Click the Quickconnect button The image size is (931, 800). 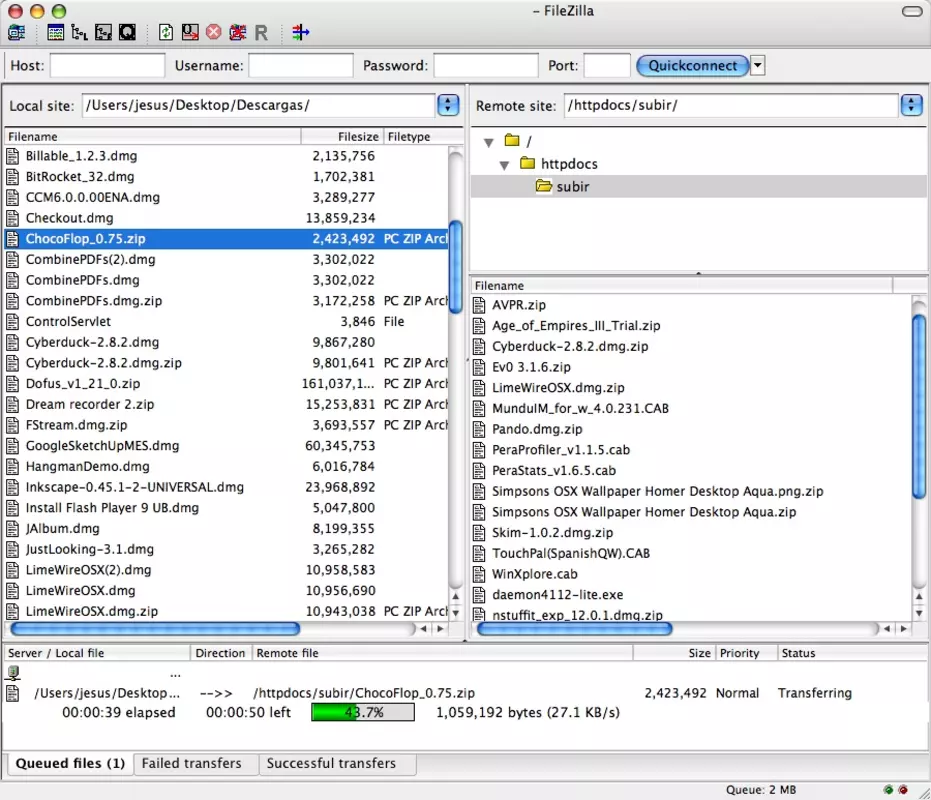(x=692, y=65)
